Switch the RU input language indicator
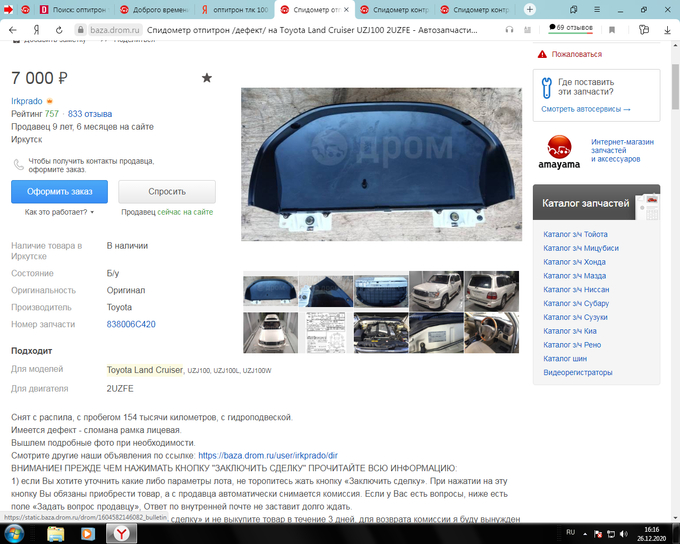Screen dimensions: 680x544 pyautogui.click(x=571, y=532)
